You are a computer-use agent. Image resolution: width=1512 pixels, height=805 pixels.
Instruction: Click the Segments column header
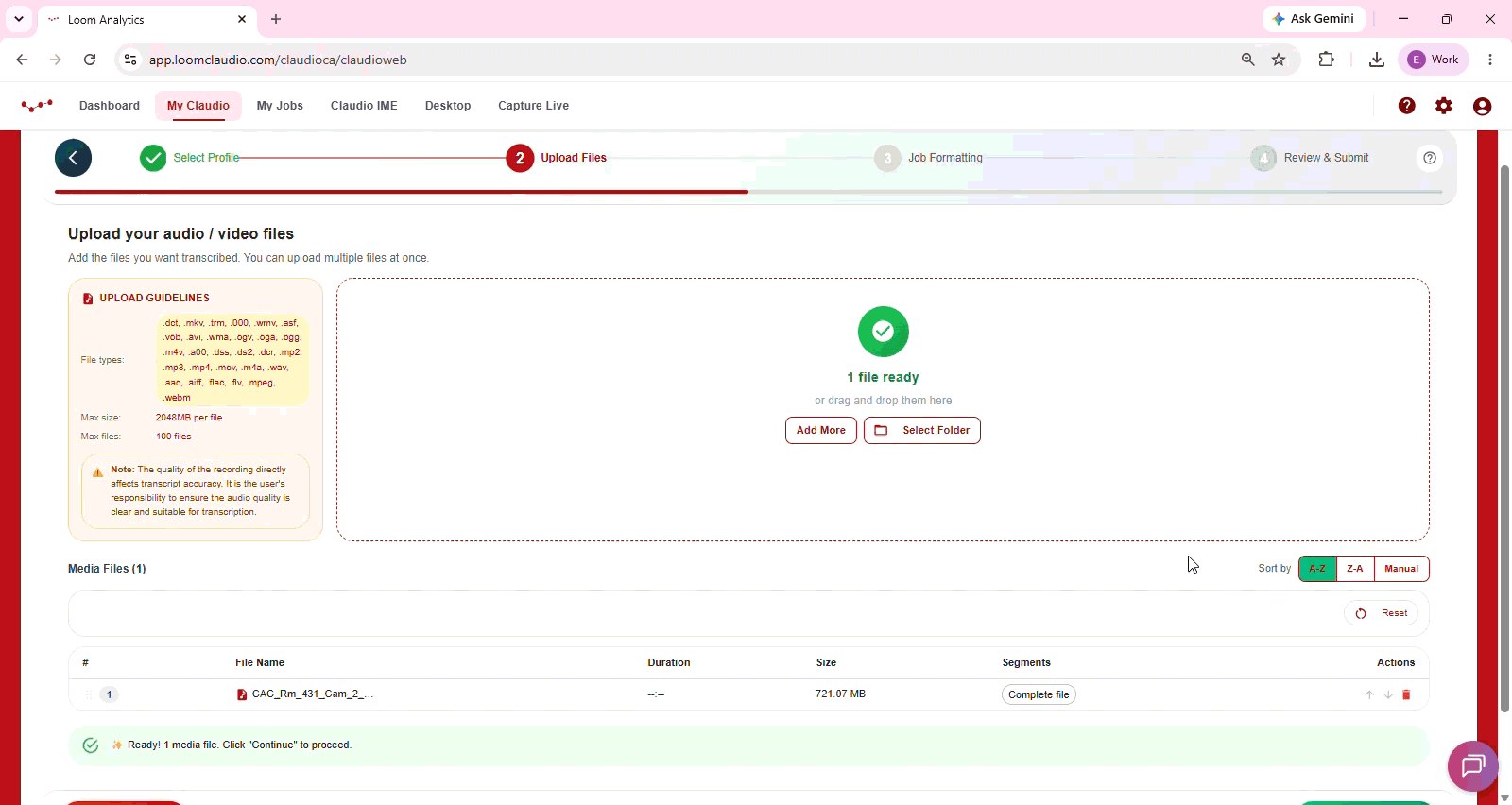(x=1026, y=663)
